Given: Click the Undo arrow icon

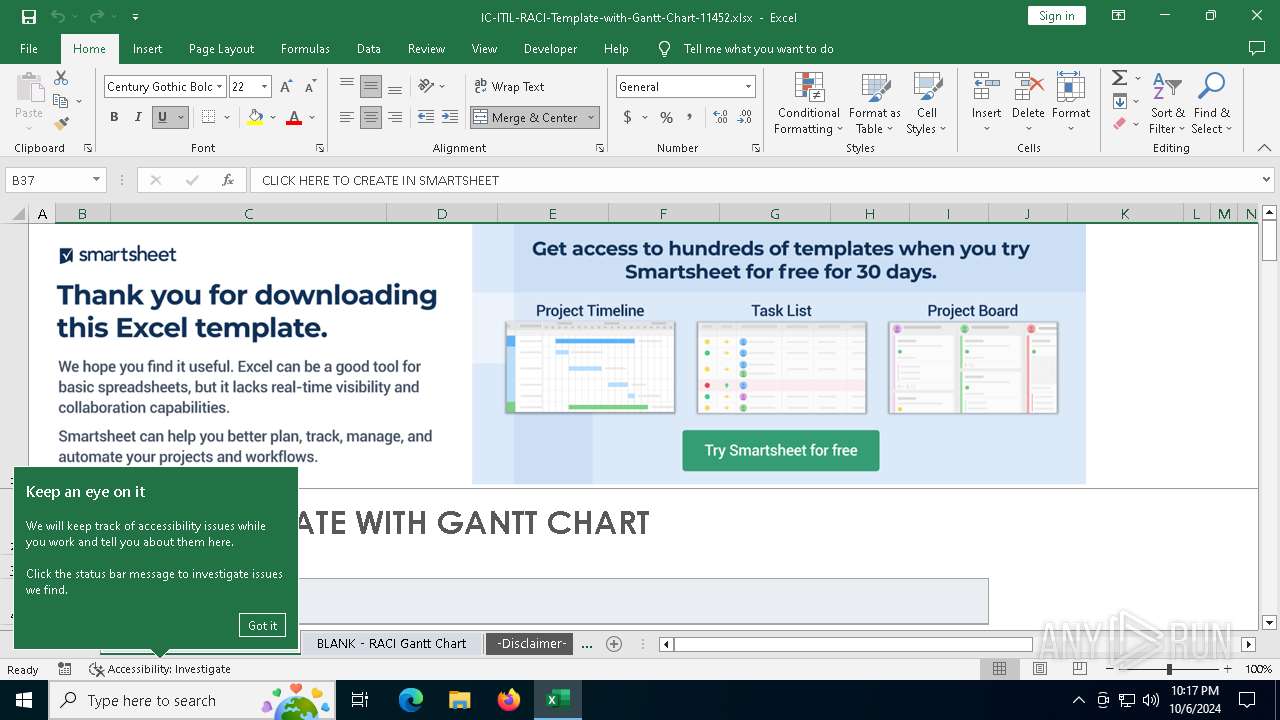Looking at the screenshot, I should [x=58, y=16].
